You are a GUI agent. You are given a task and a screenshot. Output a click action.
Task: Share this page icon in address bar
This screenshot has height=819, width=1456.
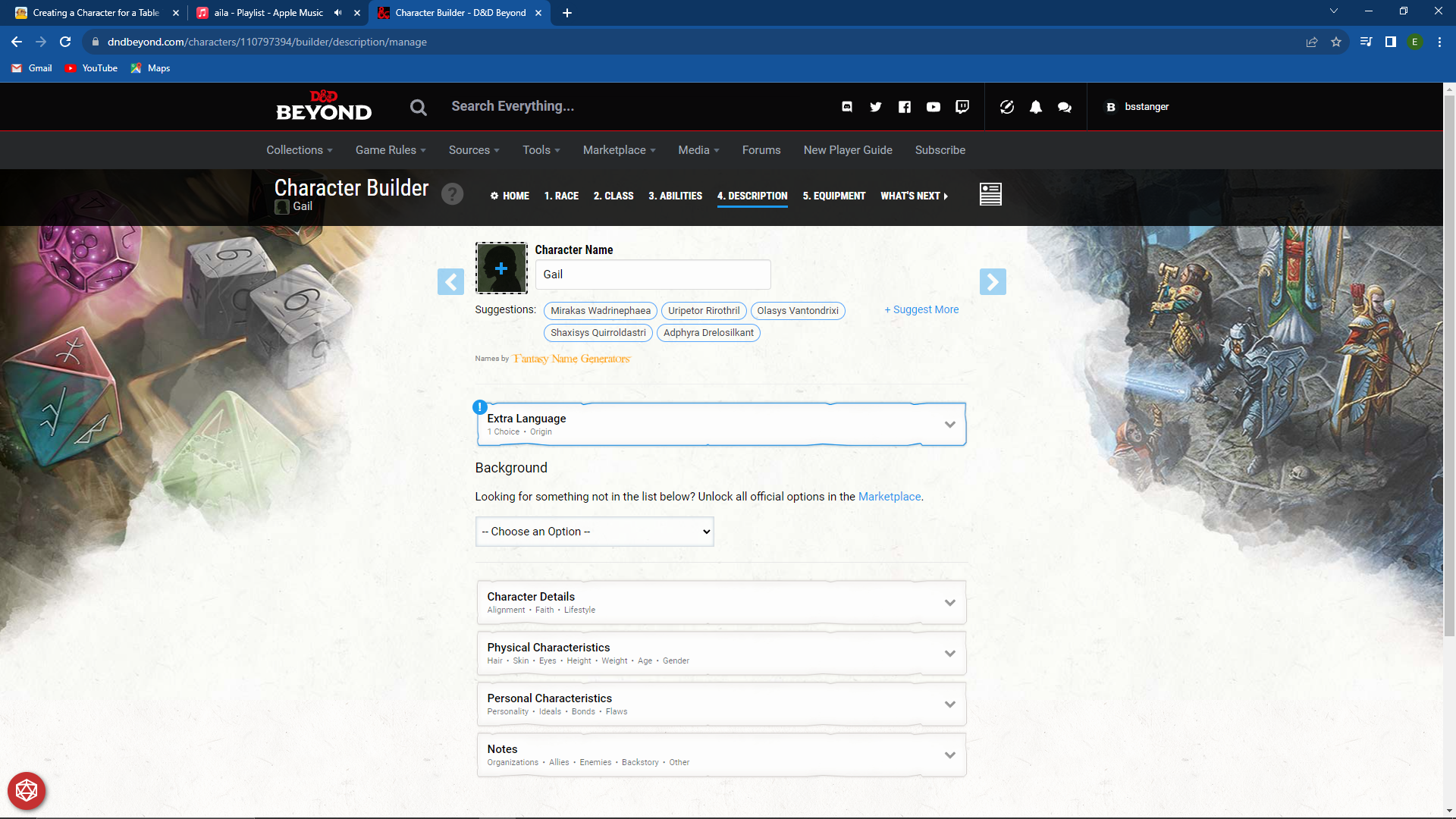pos(1312,42)
